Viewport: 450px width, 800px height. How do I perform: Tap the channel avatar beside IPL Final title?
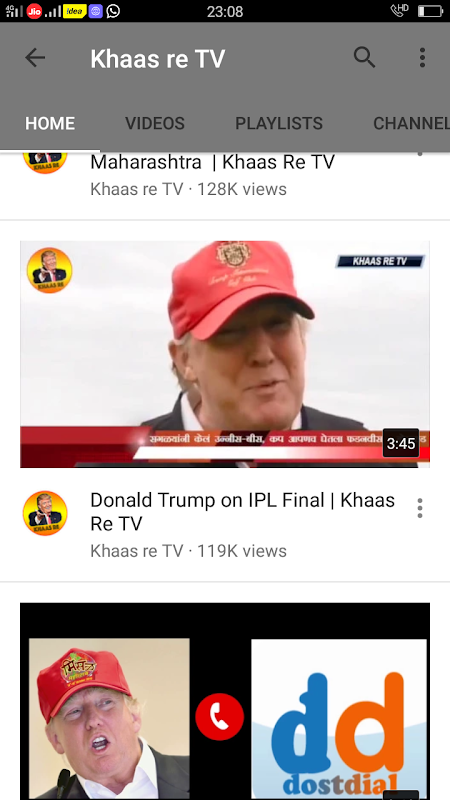45,513
